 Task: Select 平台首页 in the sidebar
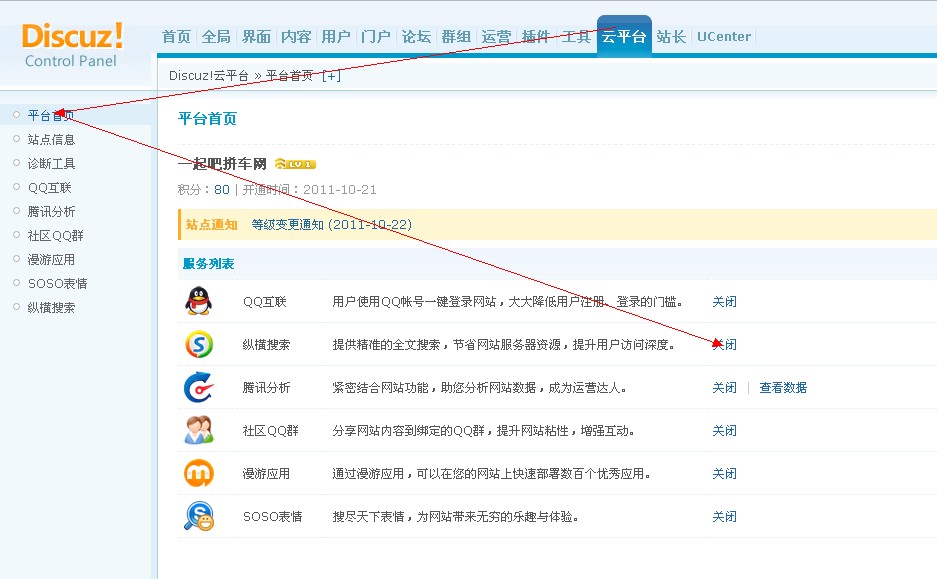click(51, 115)
